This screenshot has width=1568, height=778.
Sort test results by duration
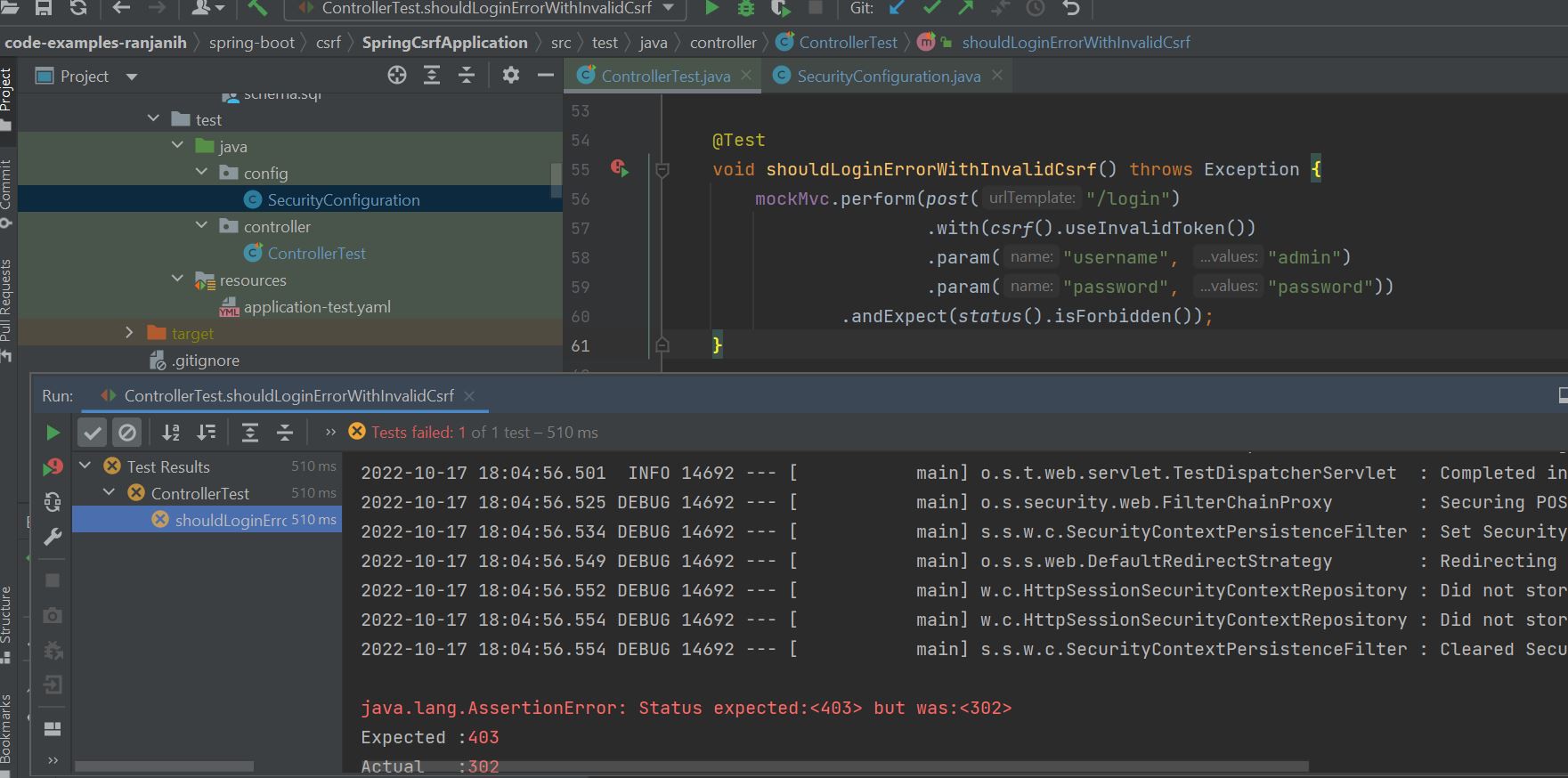207,433
